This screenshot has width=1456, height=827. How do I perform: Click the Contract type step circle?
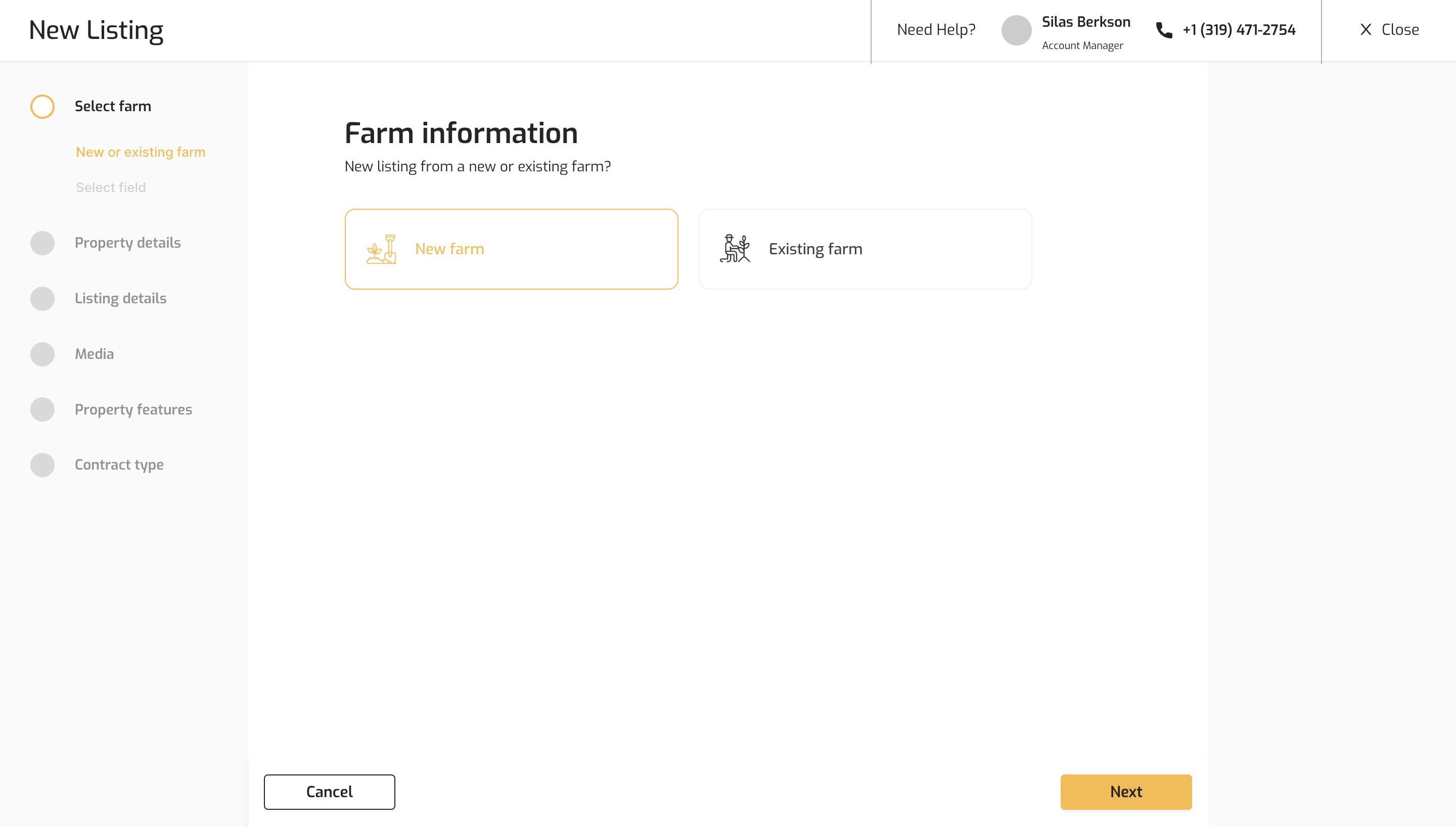pyautogui.click(x=42, y=465)
